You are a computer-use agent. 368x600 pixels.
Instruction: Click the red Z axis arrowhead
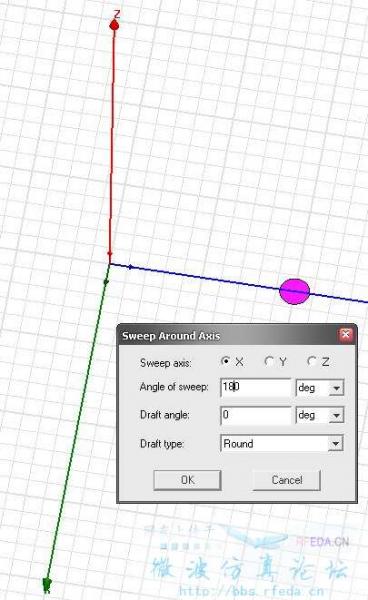point(114,25)
